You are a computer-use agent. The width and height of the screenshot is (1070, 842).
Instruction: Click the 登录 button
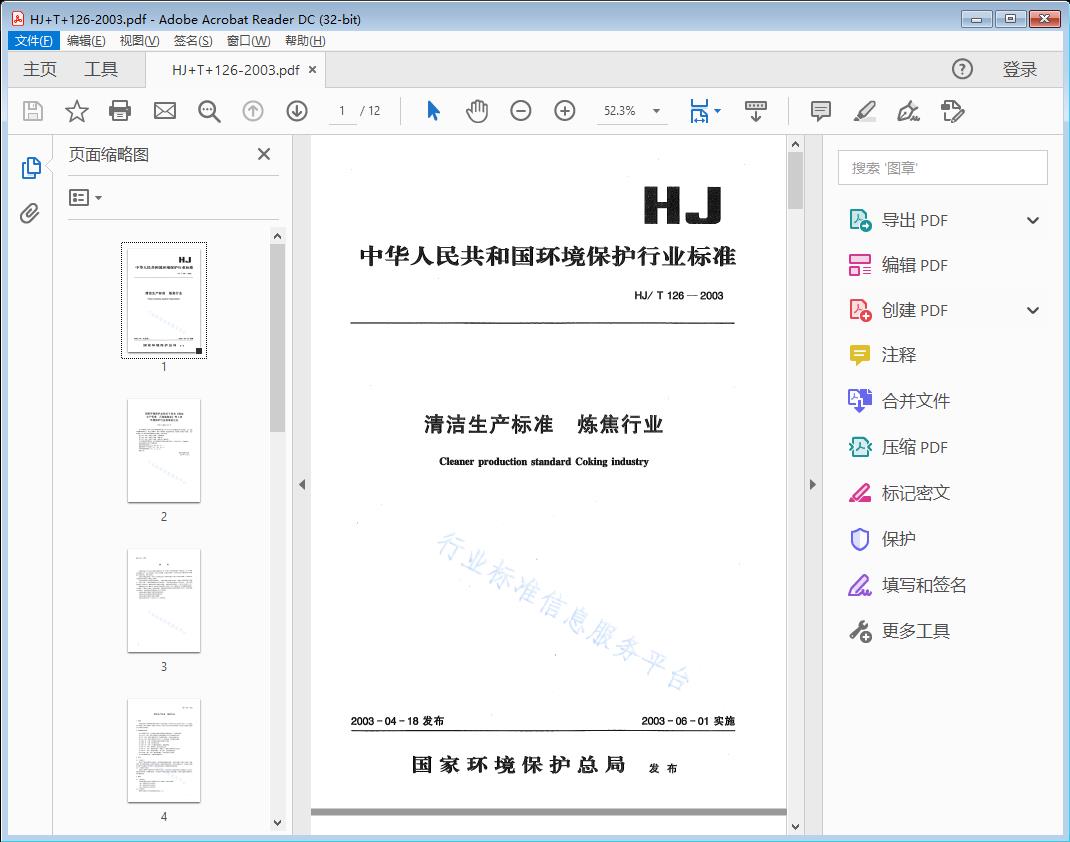(1022, 69)
